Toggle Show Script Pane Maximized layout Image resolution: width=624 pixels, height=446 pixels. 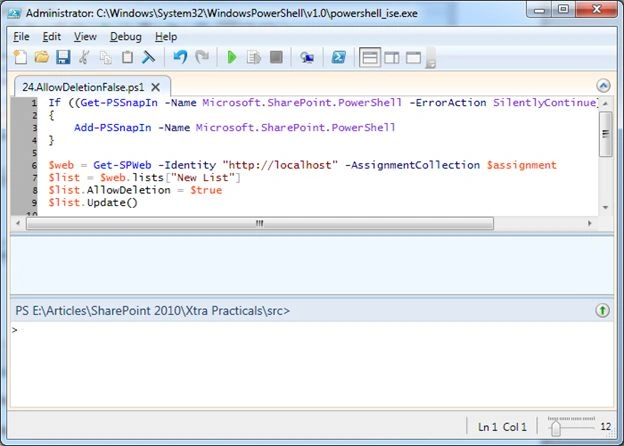tap(413, 58)
